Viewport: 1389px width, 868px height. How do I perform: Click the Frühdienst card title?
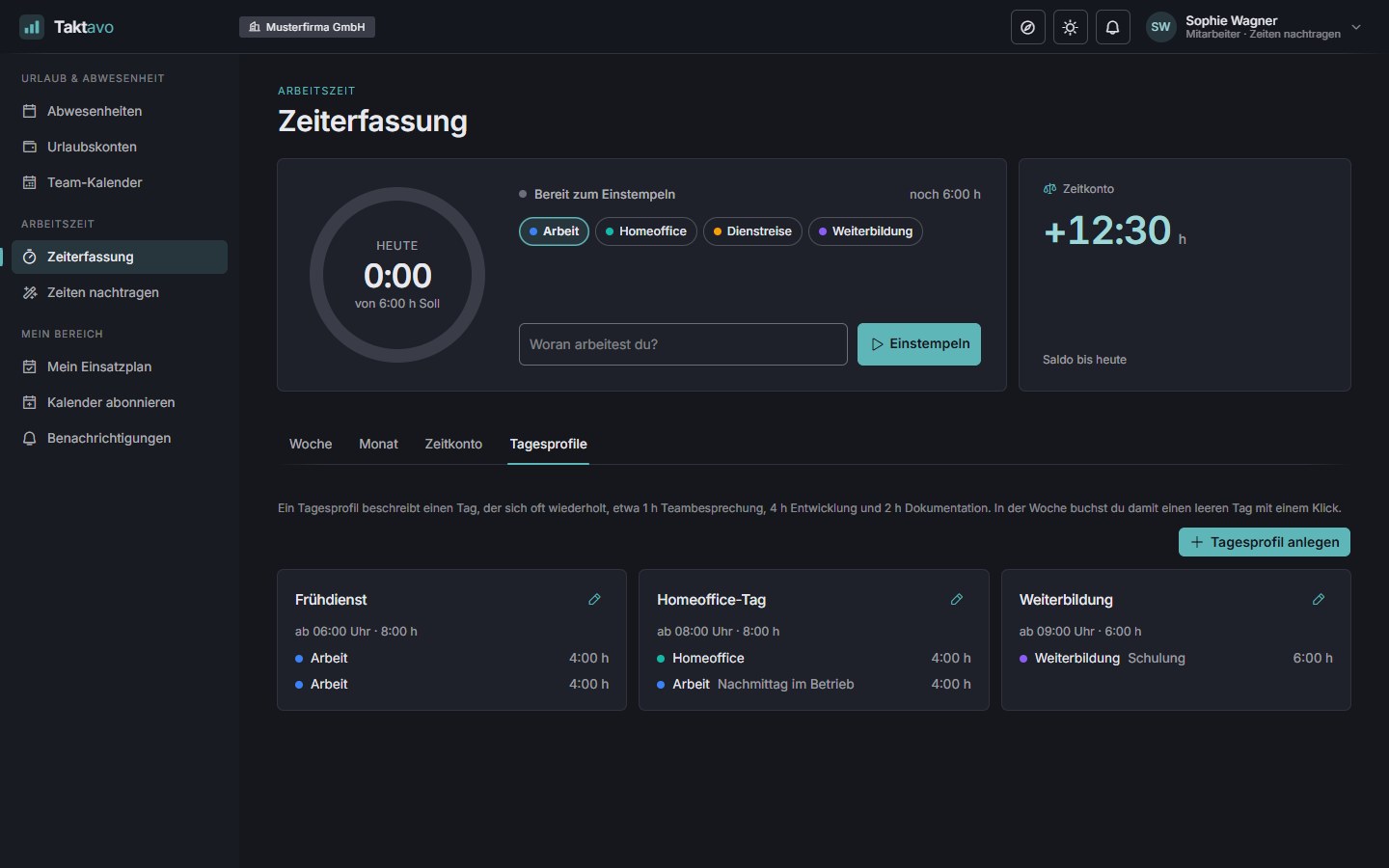[x=331, y=600]
